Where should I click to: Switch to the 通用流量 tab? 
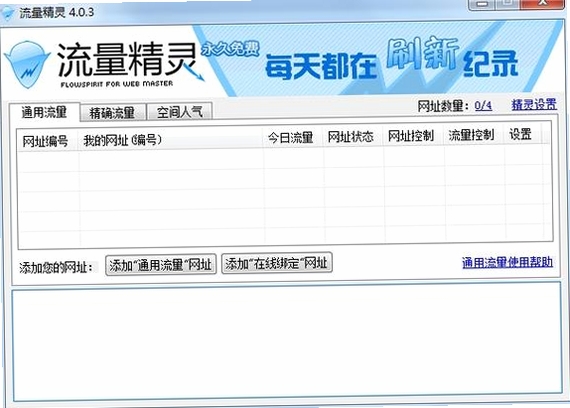44,112
